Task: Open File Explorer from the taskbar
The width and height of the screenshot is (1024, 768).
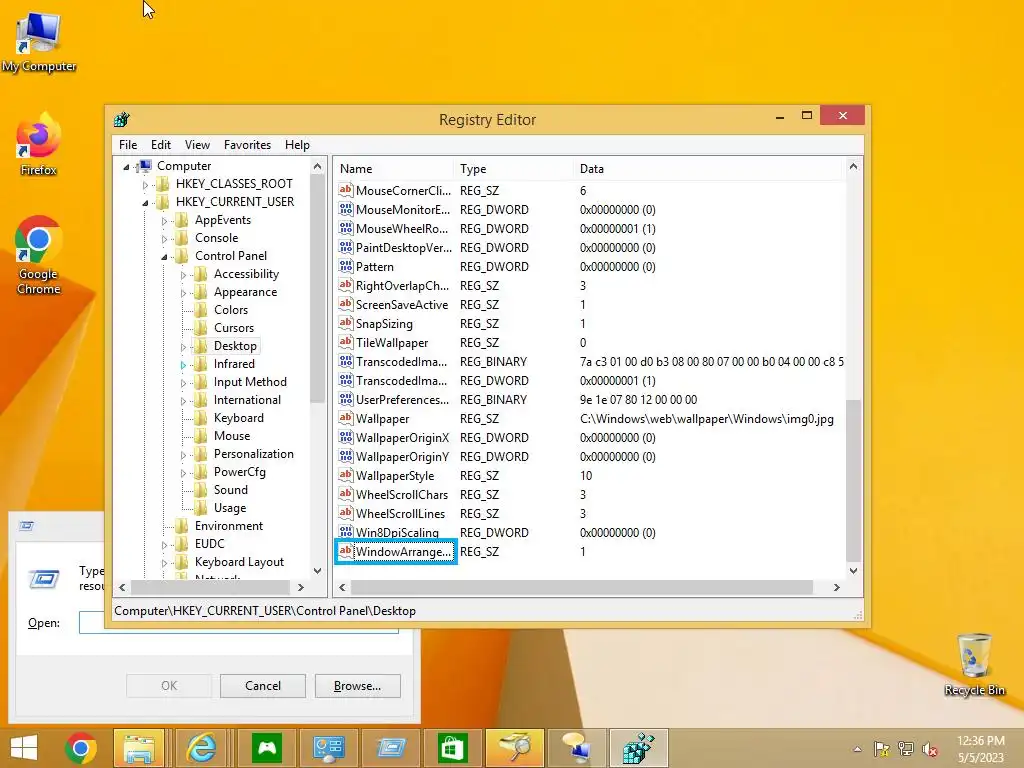Action: 139,748
